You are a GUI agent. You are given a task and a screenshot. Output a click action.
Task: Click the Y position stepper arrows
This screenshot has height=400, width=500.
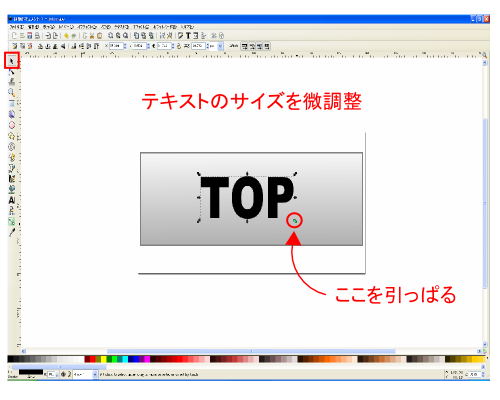pos(148,46)
